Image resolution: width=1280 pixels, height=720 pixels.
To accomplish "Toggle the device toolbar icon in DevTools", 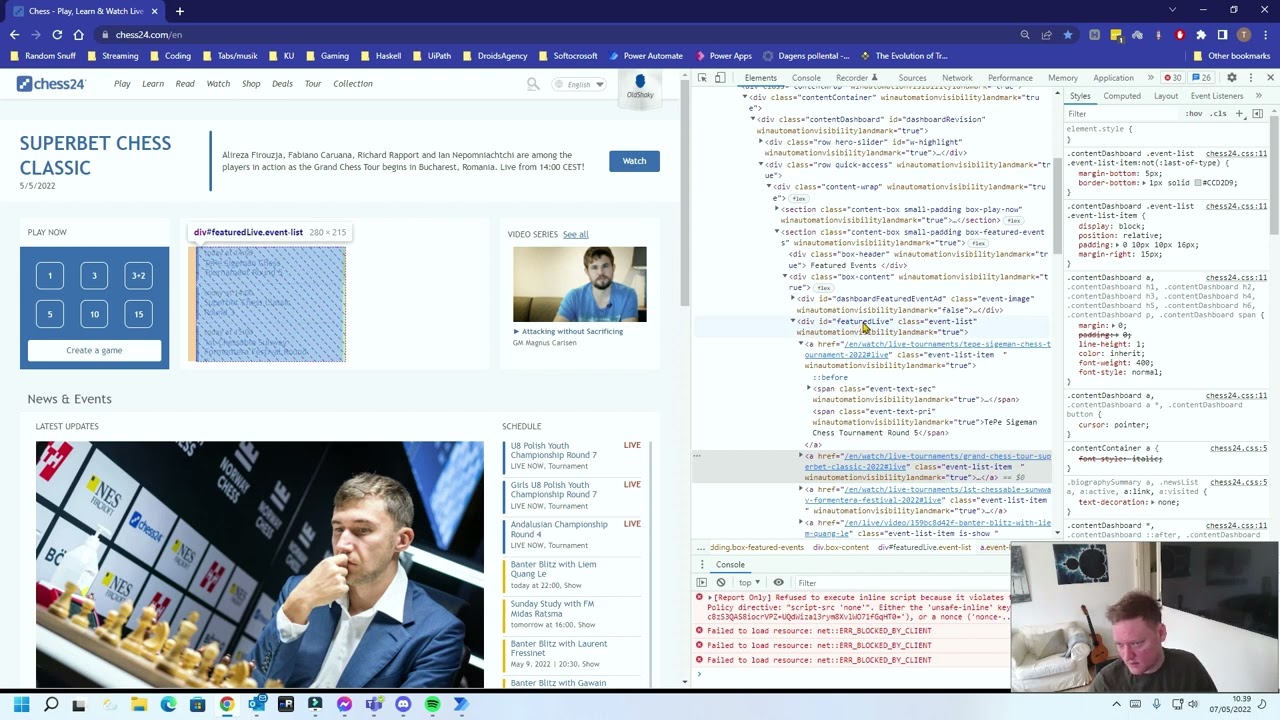I will (x=721, y=78).
